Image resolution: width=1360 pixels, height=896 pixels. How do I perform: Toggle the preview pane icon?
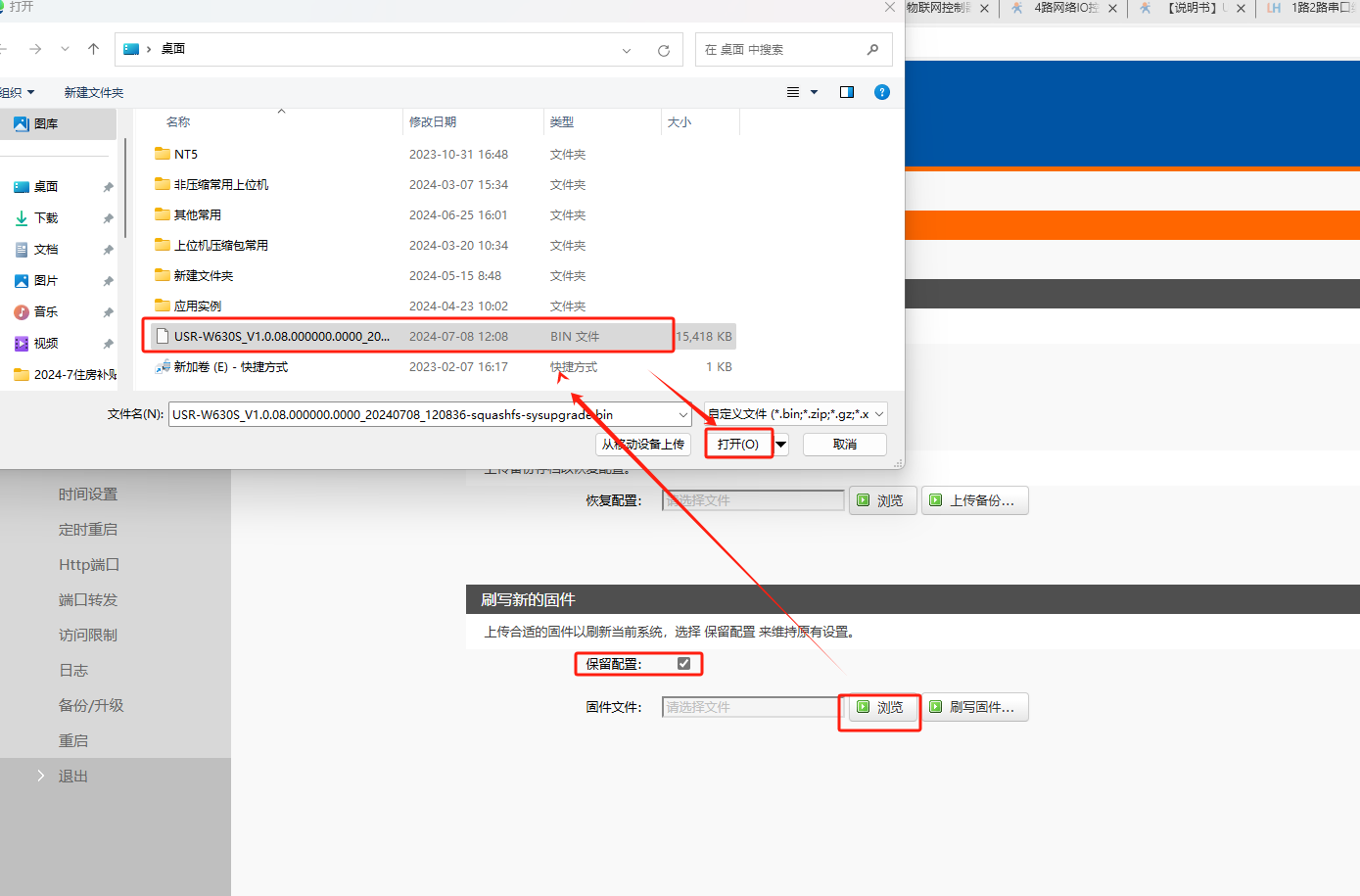(847, 92)
